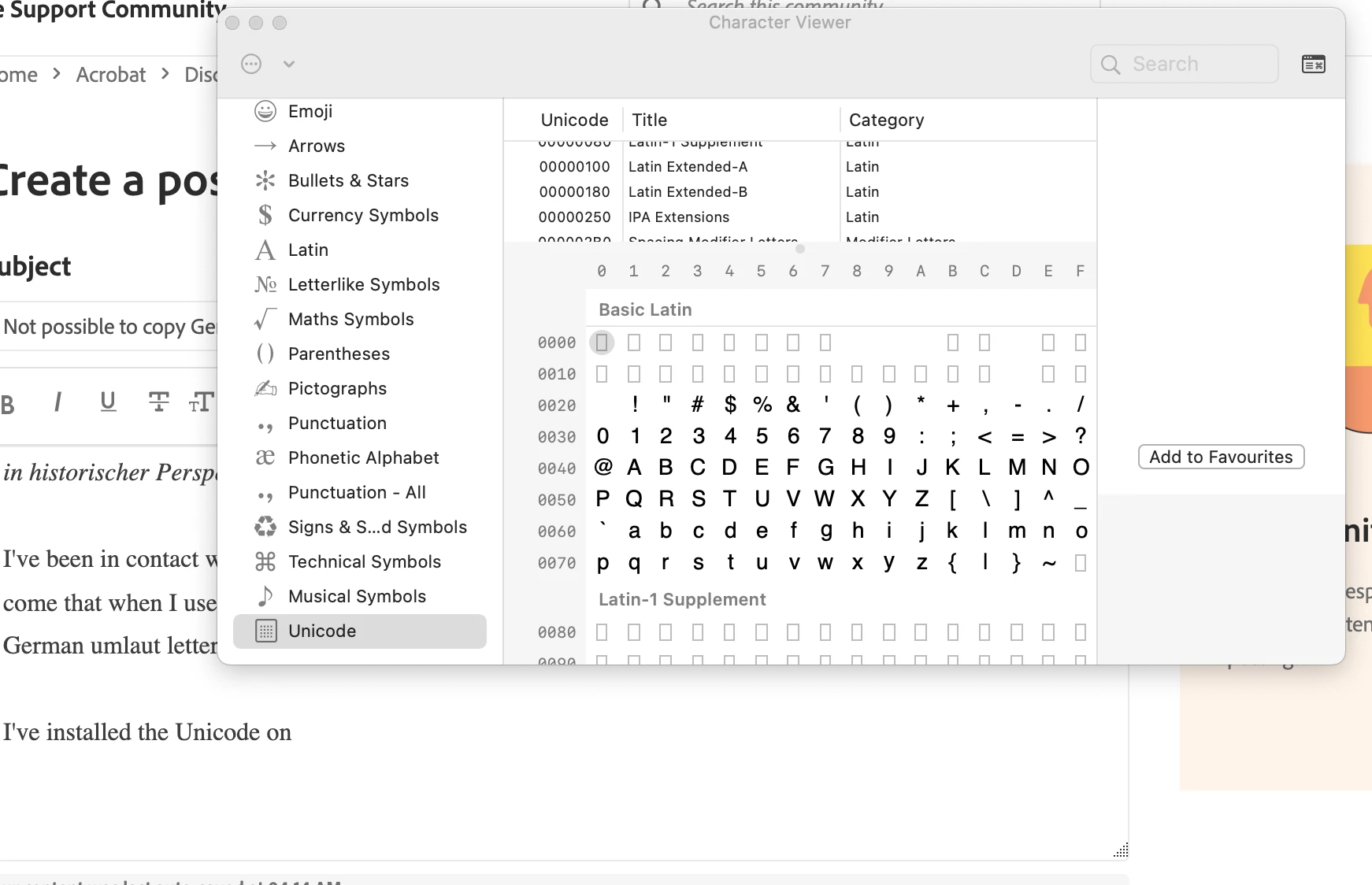Select the Unicode category
The width and height of the screenshot is (1372, 885).
360,631
